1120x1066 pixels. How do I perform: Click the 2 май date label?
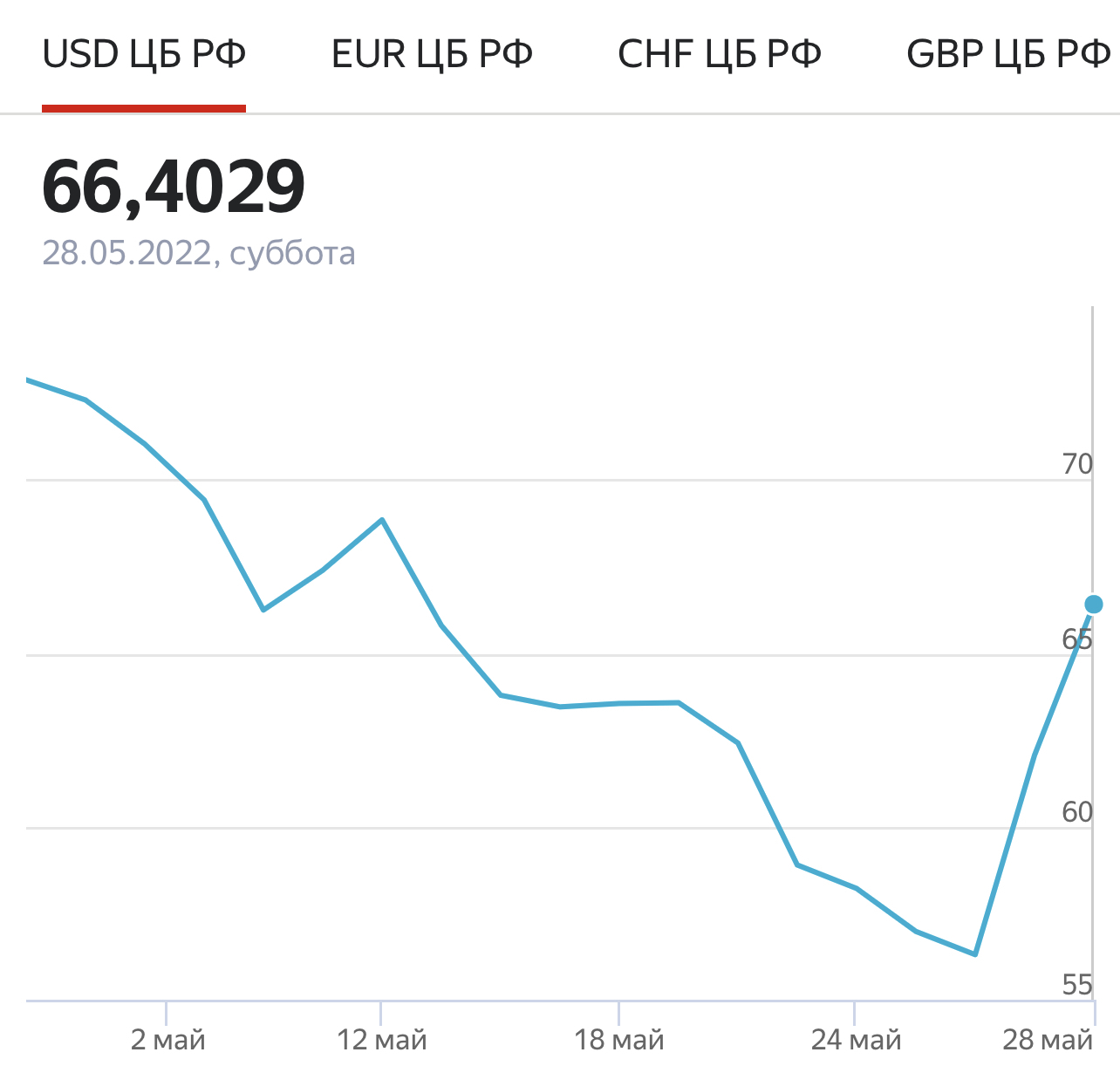point(168,1040)
